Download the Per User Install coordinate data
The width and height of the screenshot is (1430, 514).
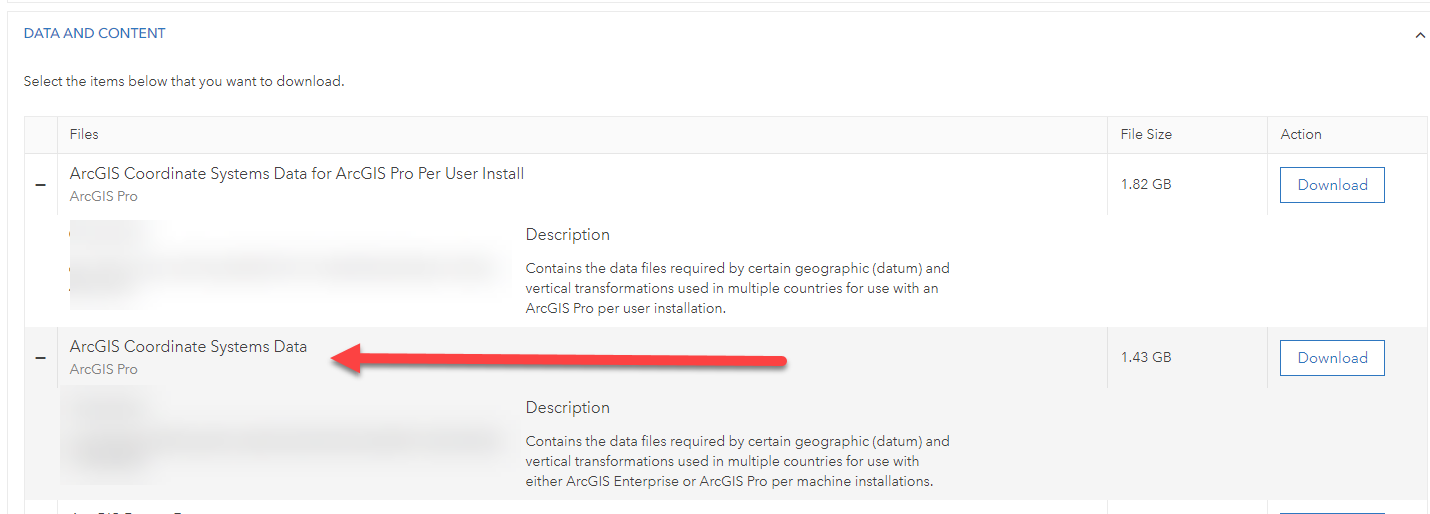(1332, 185)
